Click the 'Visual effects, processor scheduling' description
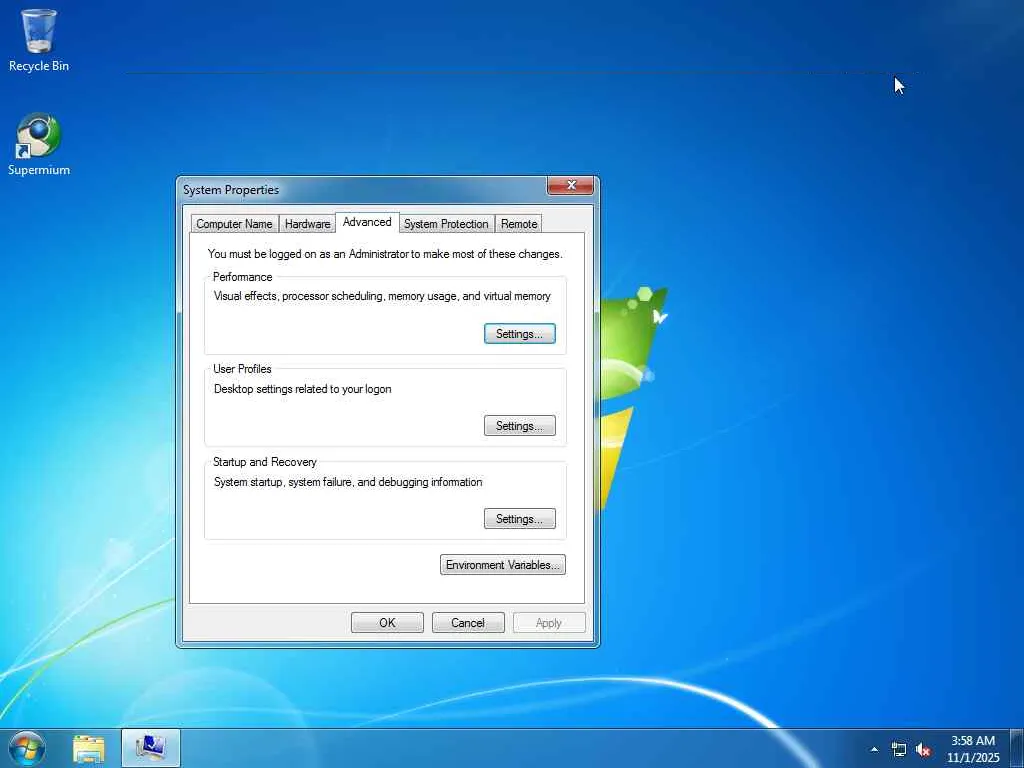This screenshot has width=1024, height=768. click(x=383, y=296)
